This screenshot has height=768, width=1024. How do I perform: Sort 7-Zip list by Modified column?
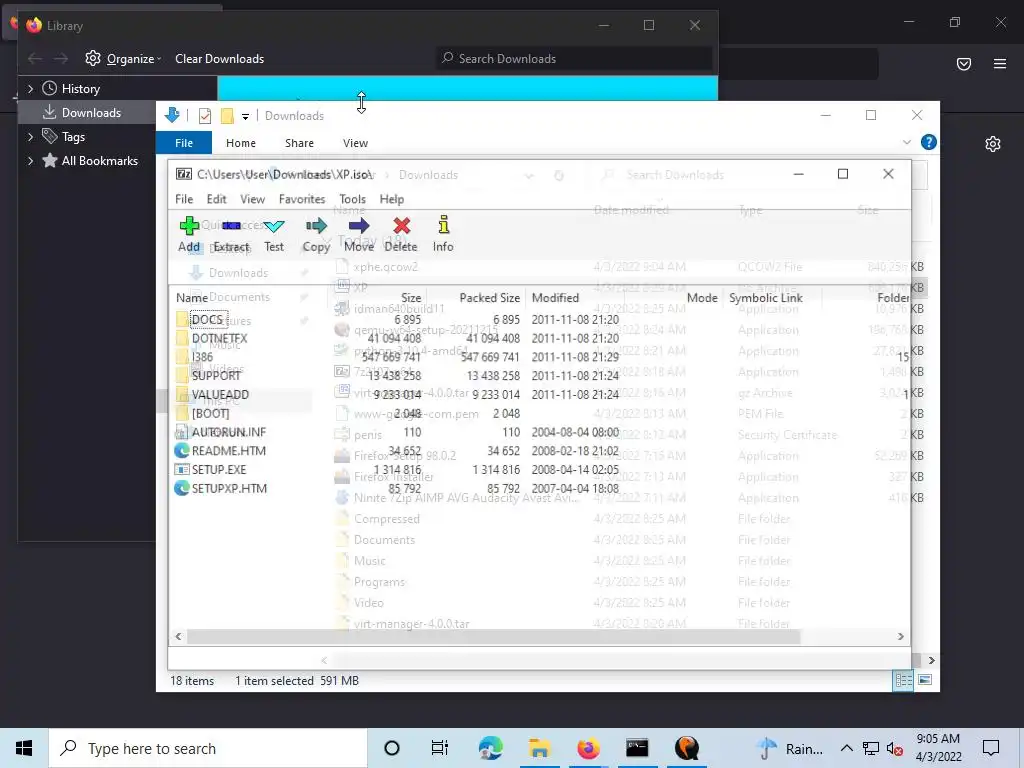(555, 298)
